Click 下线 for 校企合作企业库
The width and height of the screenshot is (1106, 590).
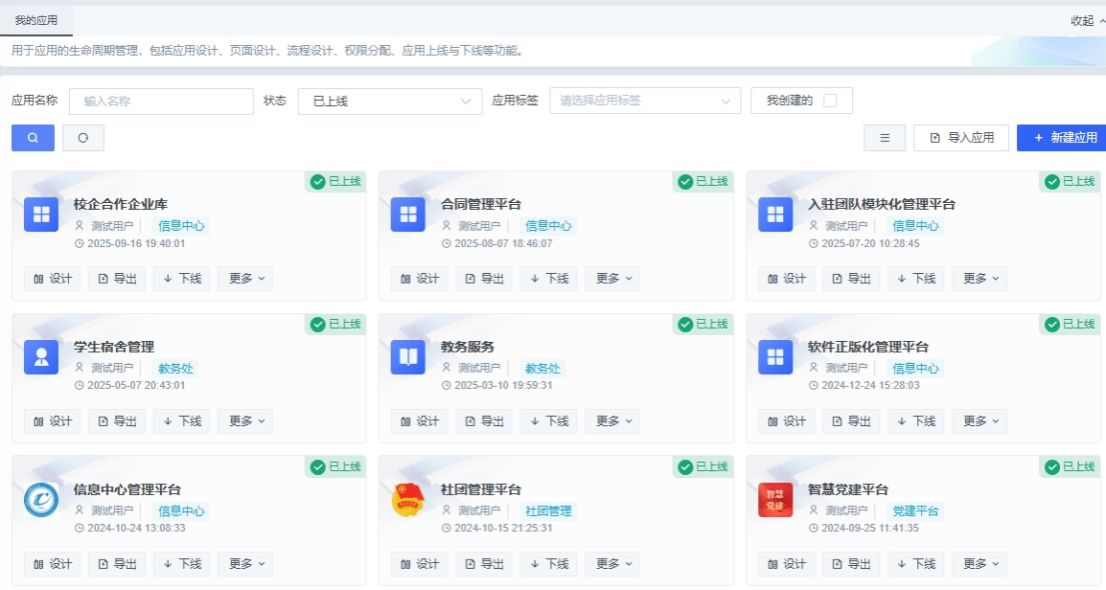pos(182,279)
